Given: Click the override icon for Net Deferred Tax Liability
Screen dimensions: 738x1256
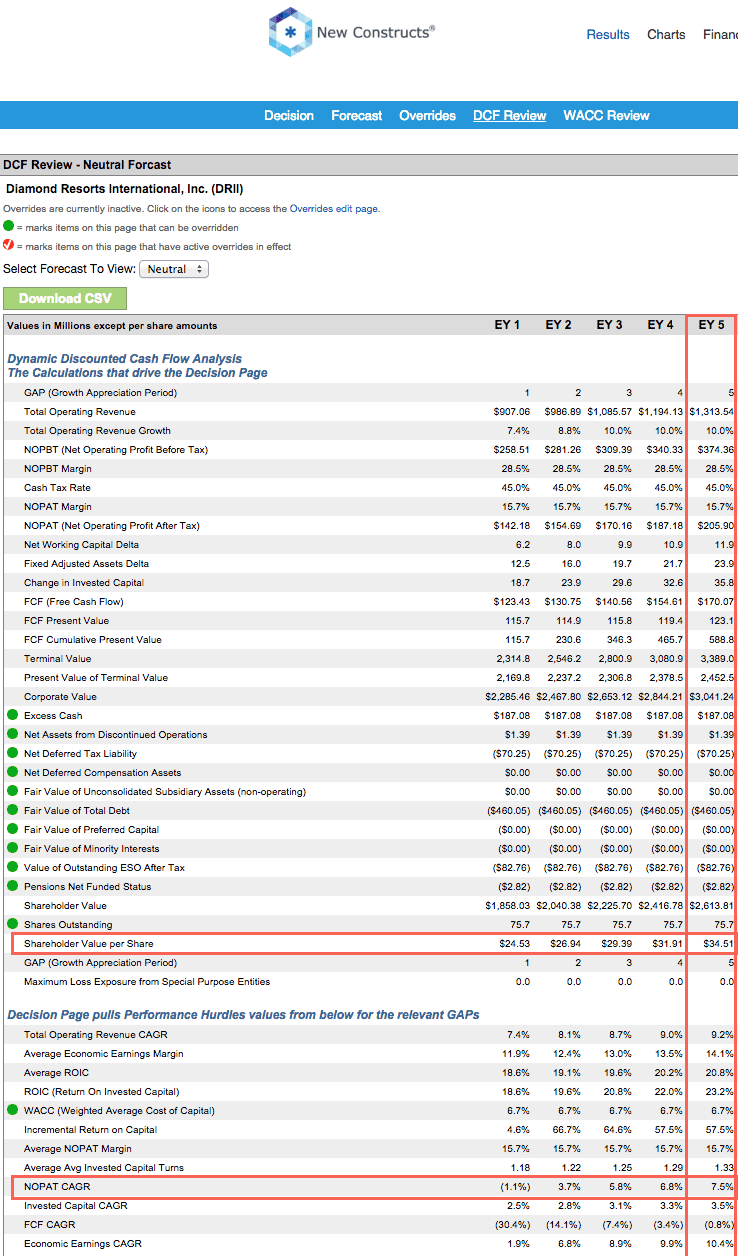Looking at the screenshot, I should 12,753.
